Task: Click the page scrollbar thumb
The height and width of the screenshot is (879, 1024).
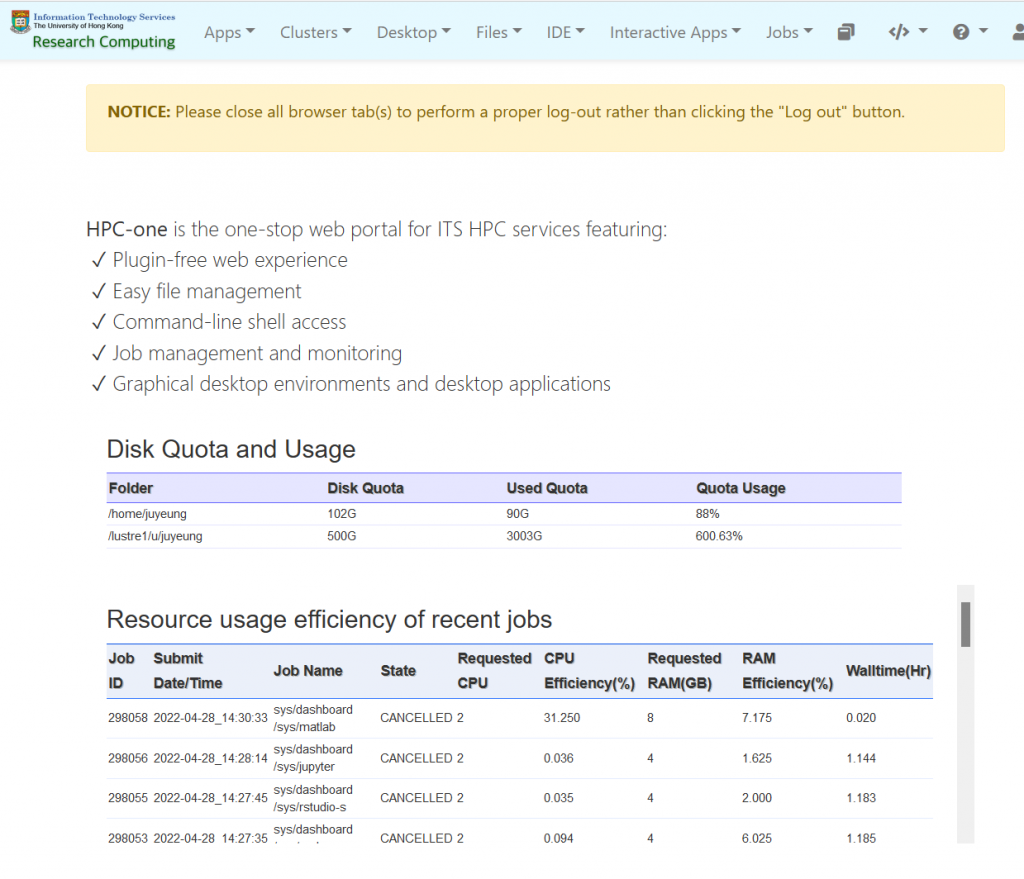Action: [x=966, y=622]
